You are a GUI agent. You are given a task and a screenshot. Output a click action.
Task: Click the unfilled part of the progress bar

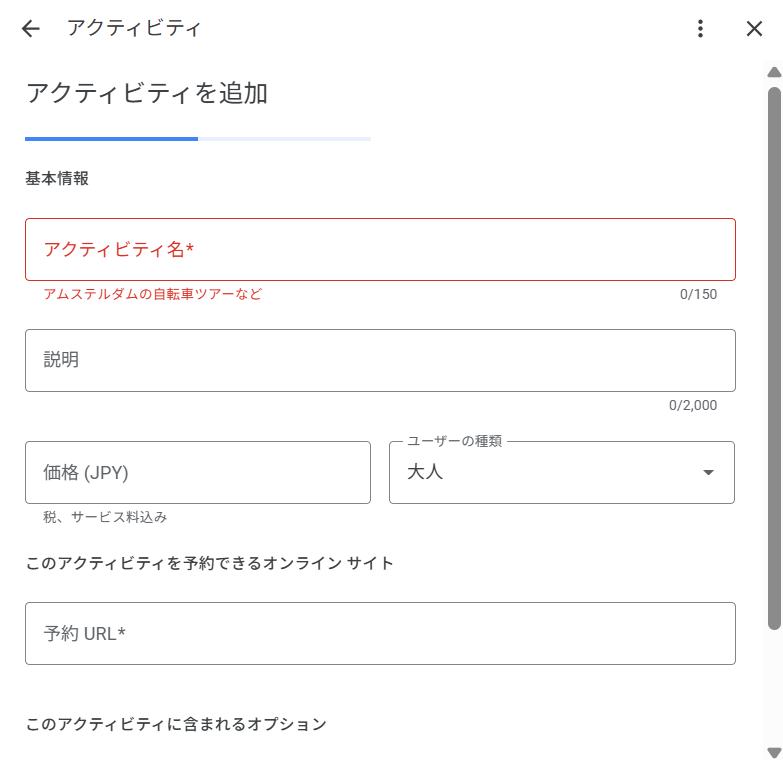[284, 139]
